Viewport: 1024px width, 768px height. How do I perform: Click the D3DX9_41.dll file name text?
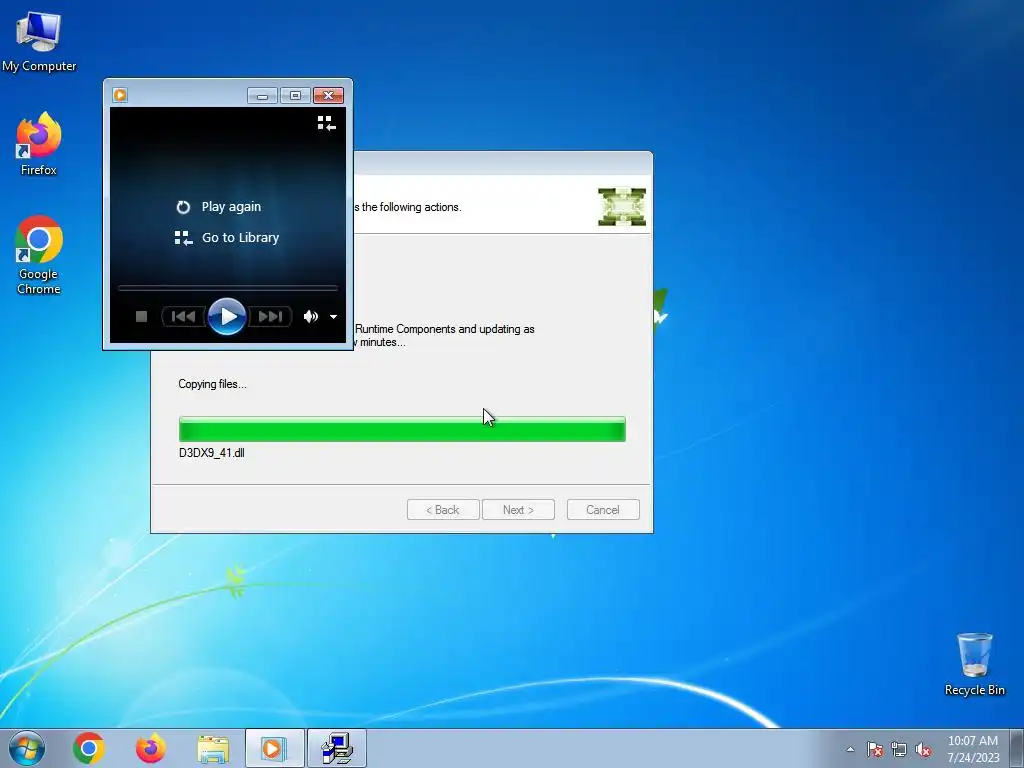pyautogui.click(x=212, y=453)
